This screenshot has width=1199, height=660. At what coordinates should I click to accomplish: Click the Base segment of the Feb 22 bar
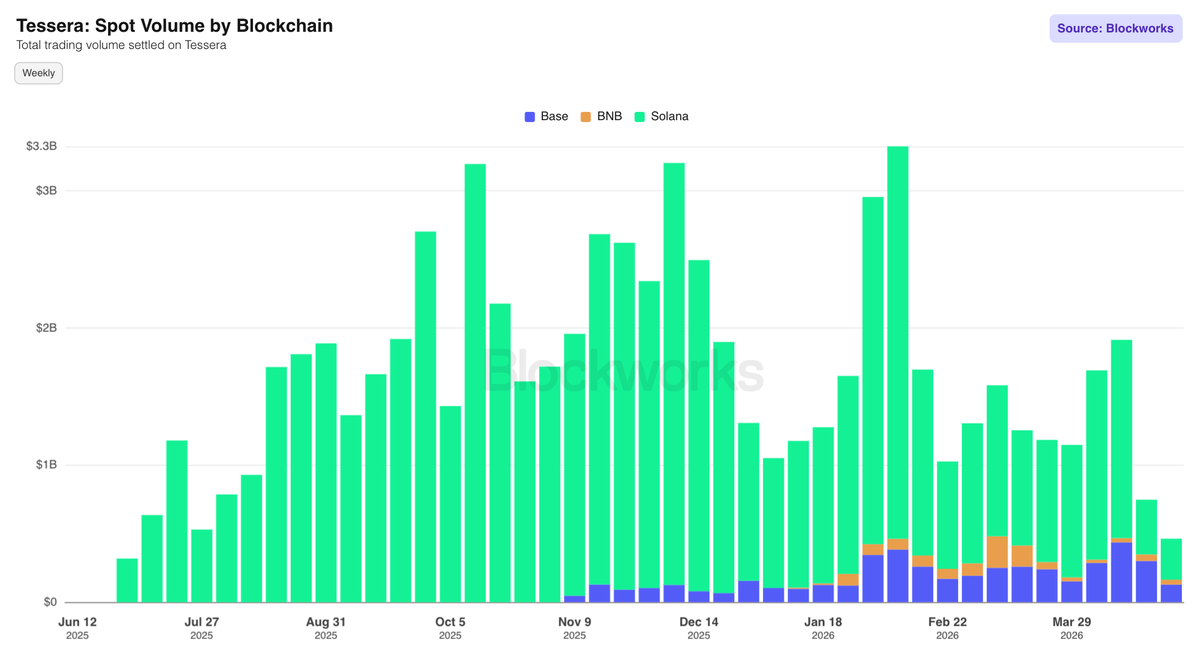[947, 590]
